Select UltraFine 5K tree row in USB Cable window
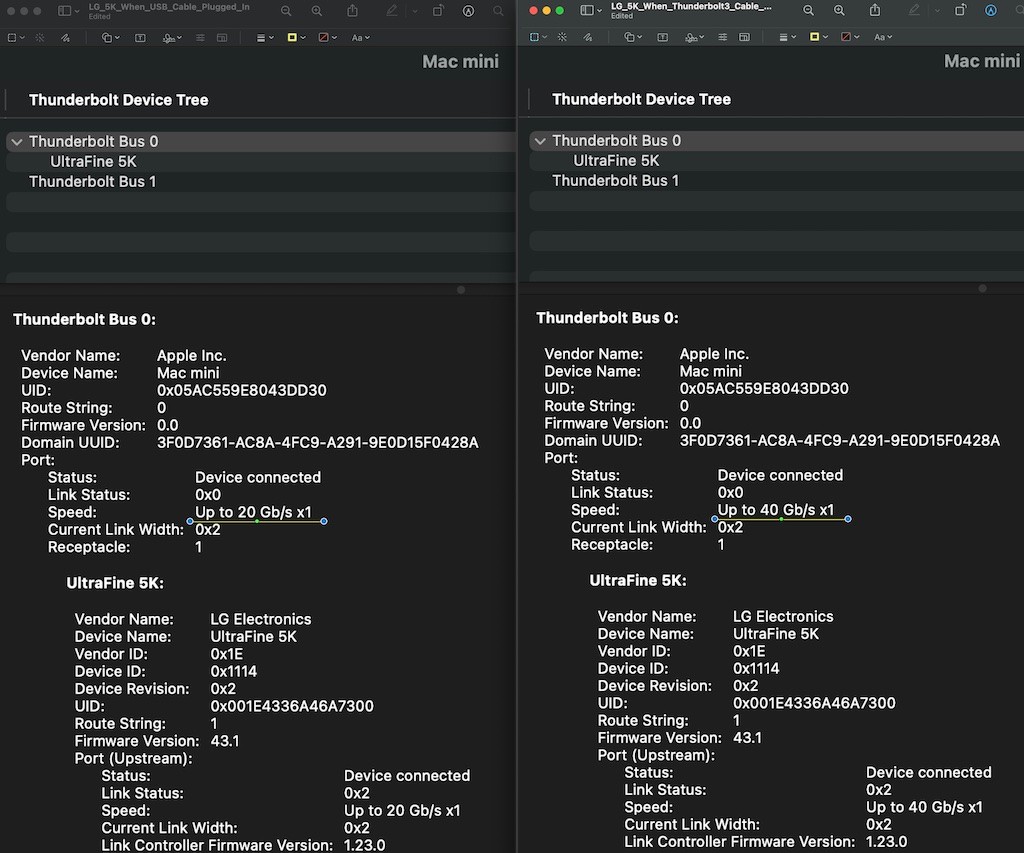This screenshot has width=1024, height=853. 261,161
